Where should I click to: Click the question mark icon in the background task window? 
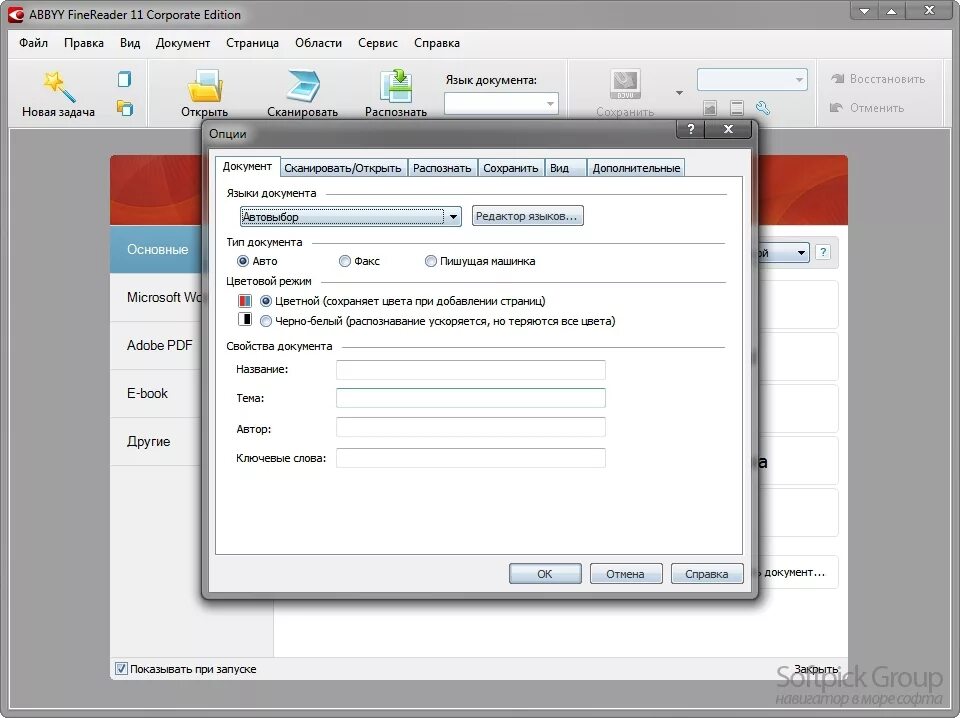(x=823, y=252)
